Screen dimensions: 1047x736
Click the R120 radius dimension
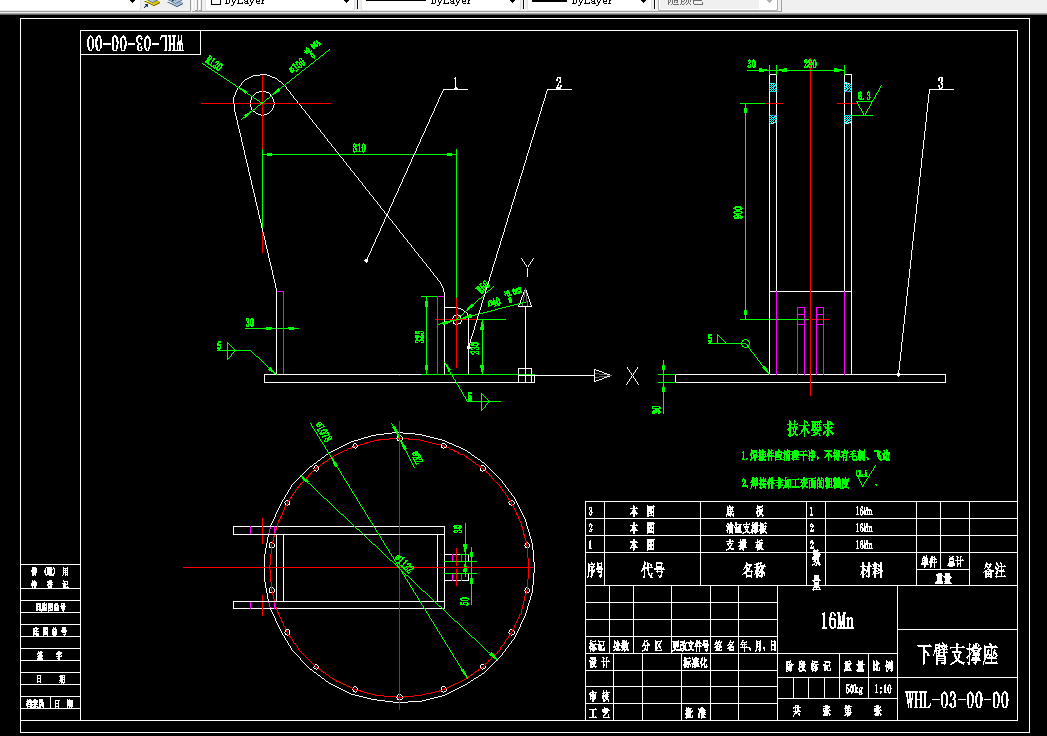214,65
